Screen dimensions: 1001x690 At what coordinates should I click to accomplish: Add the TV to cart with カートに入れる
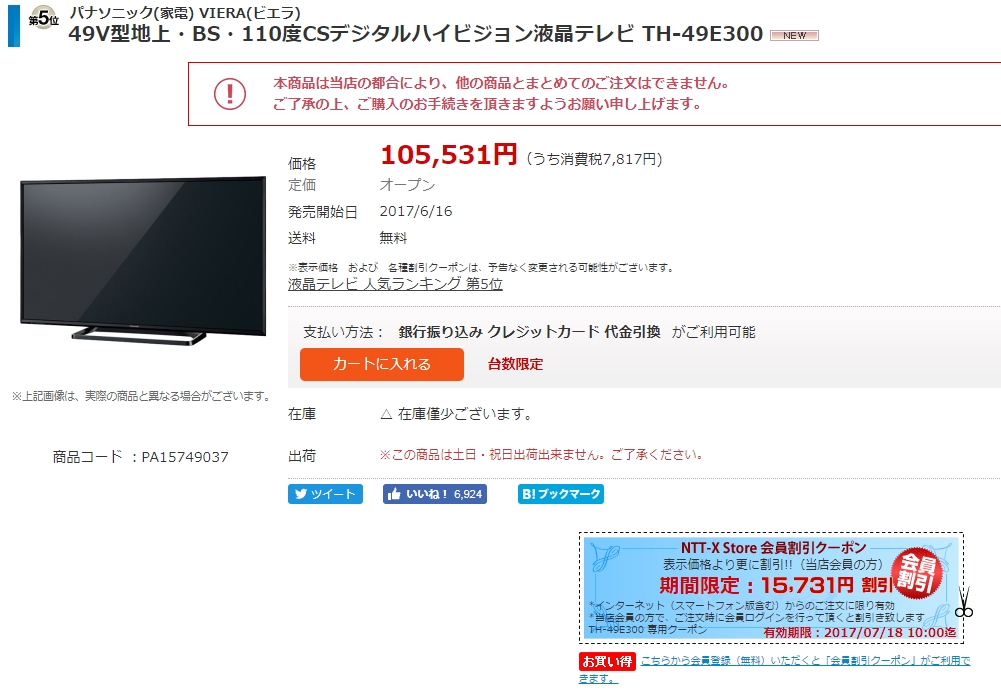click(x=382, y=364)
